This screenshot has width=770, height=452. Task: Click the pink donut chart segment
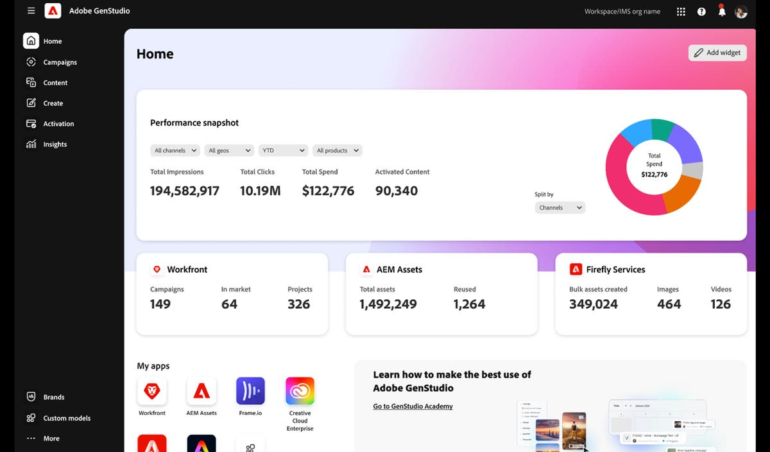click(622, 179)
